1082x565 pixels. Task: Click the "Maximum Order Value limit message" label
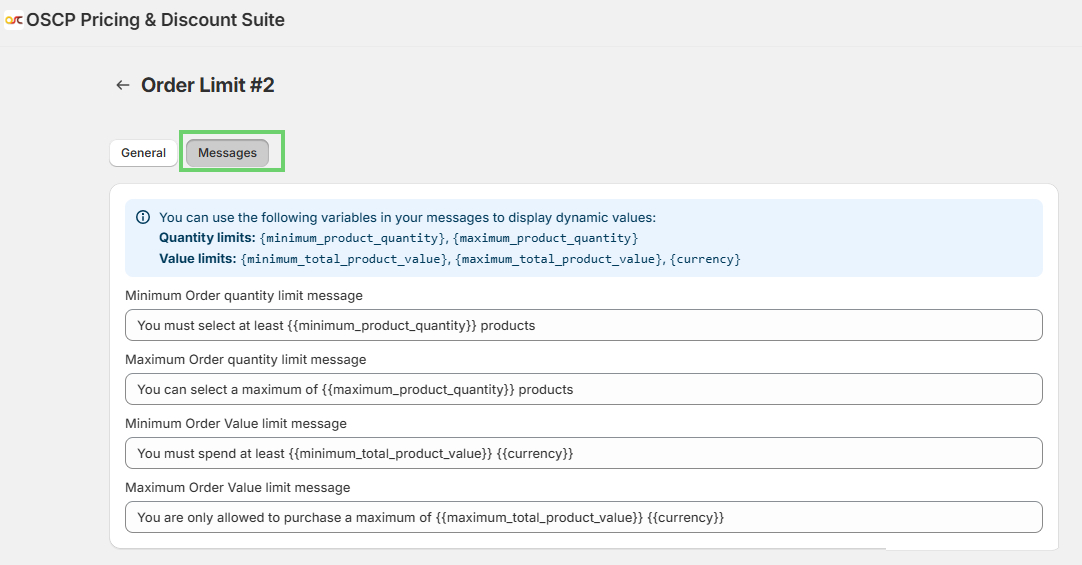point(237,488)
